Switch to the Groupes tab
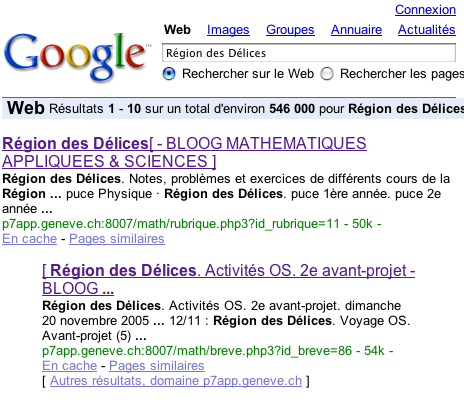This screenshot has height=400, width=464. [x=290, y=30]
